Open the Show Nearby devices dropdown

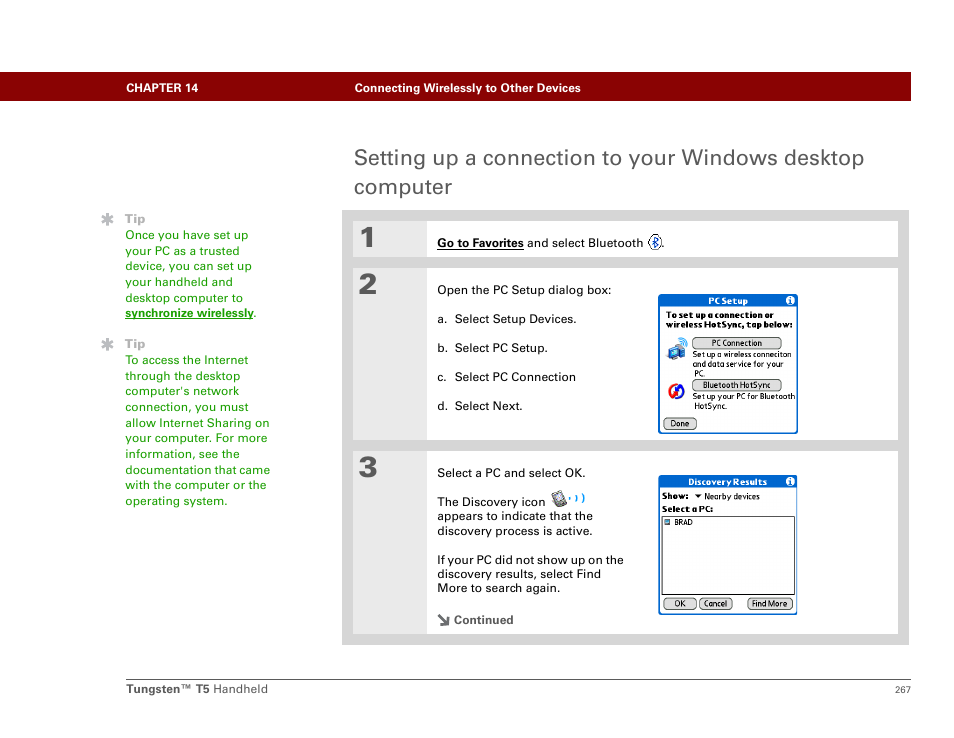click(x=727, y=496)
